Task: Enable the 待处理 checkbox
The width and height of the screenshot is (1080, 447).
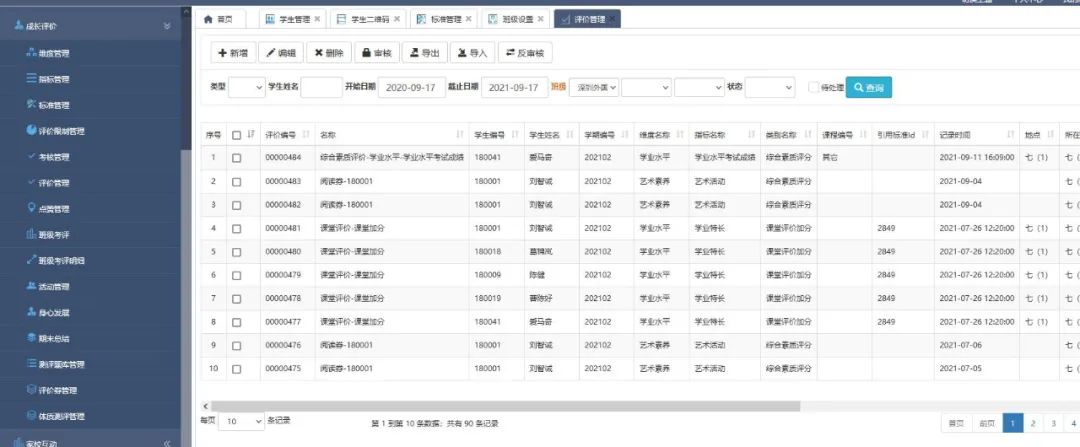Action: coord(814,88)
